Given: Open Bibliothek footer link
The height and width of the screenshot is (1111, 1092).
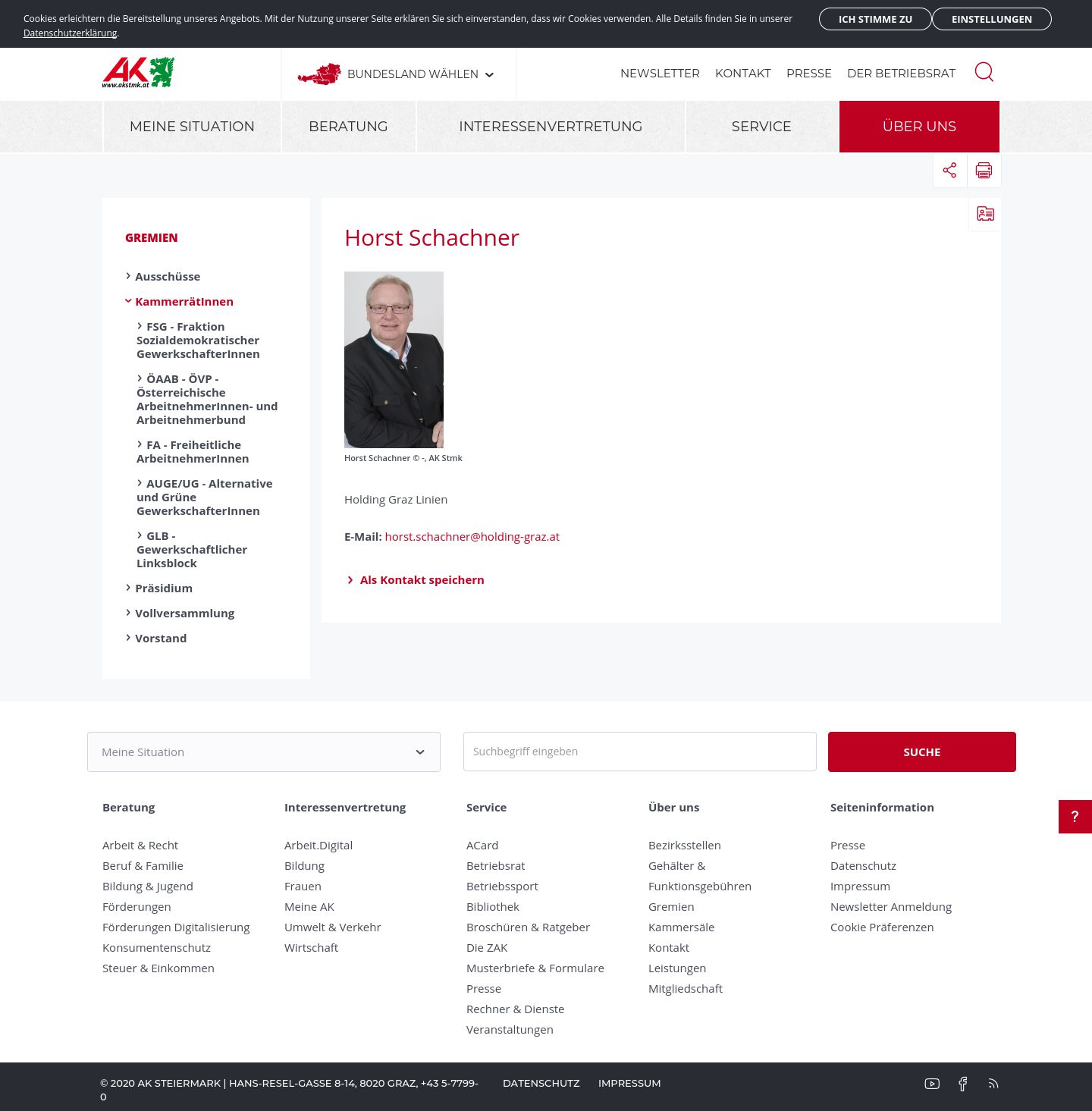Looking at the screenshot, I should click(x=493, y=906).
